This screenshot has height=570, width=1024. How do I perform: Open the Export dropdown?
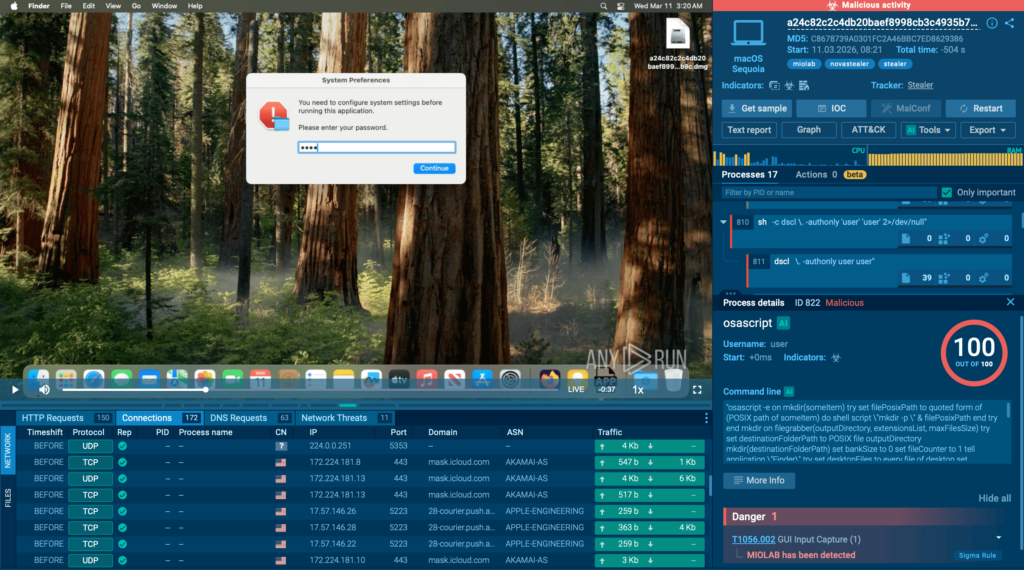987,130
